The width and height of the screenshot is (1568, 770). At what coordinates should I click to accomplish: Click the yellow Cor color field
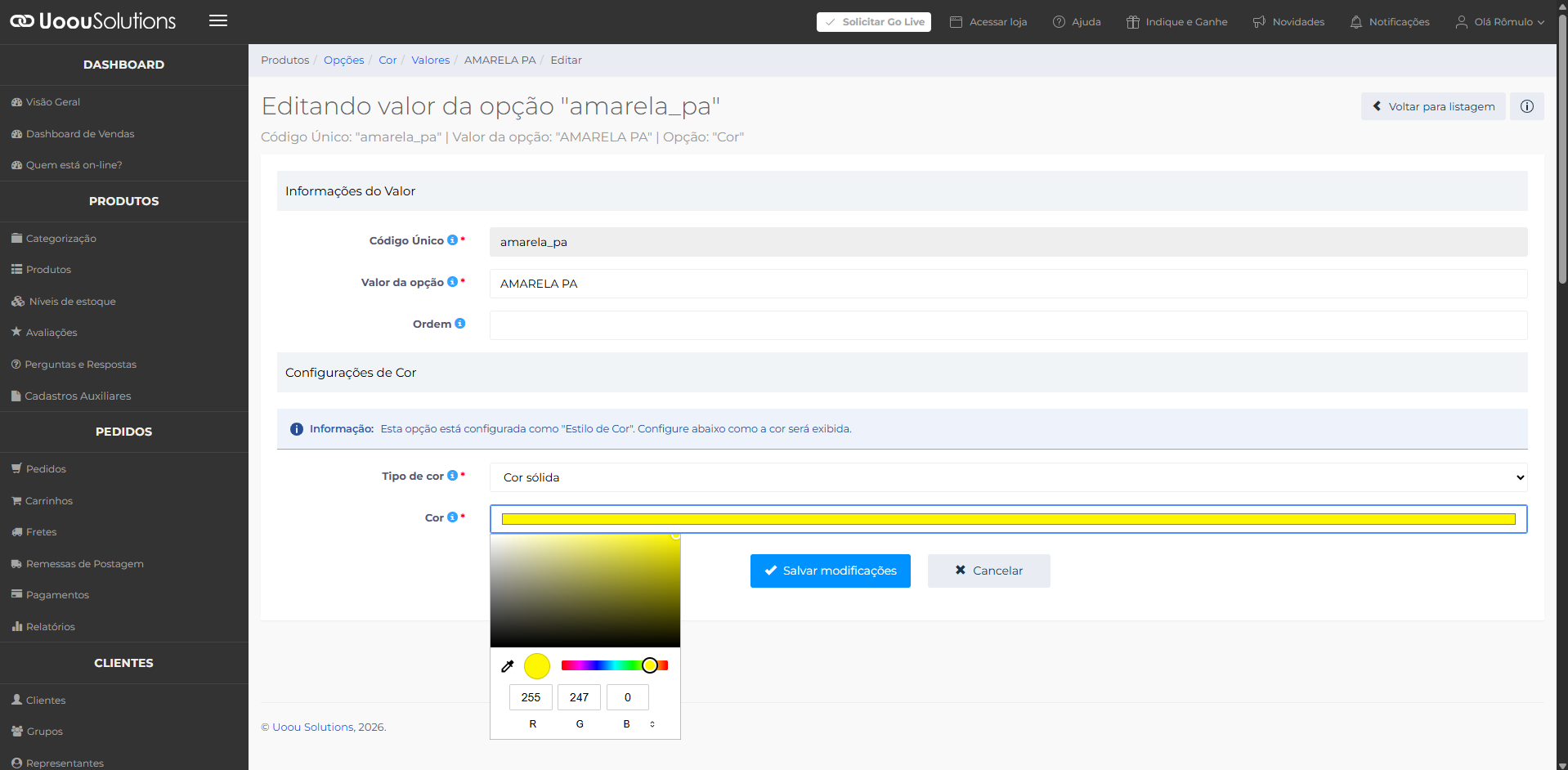(1008, 519)
